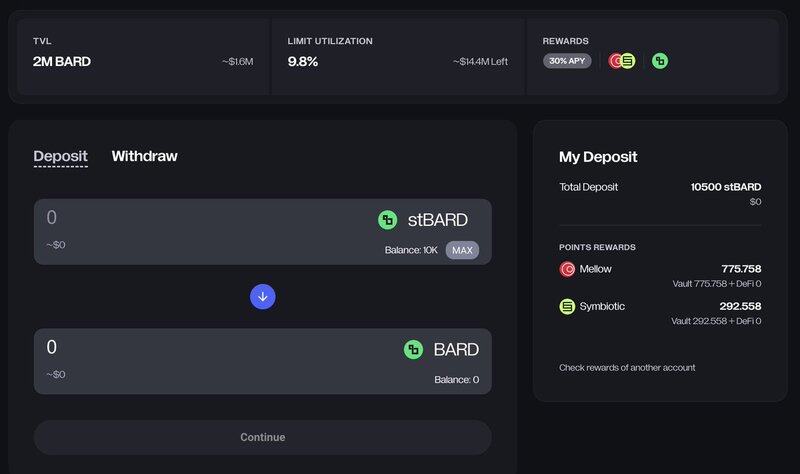
Task: Click the 30% APY badge
Action: tap(567, 61)
